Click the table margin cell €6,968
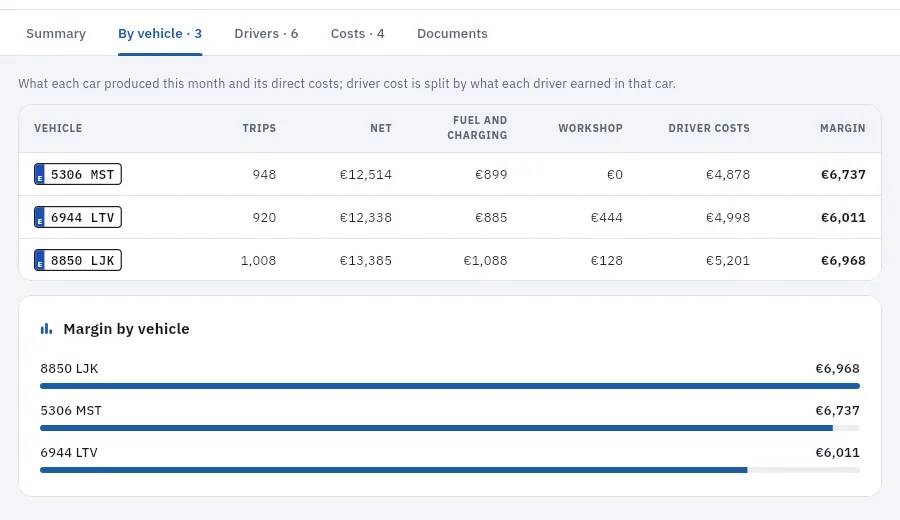 pyautogui.click(x=843, y=260)
